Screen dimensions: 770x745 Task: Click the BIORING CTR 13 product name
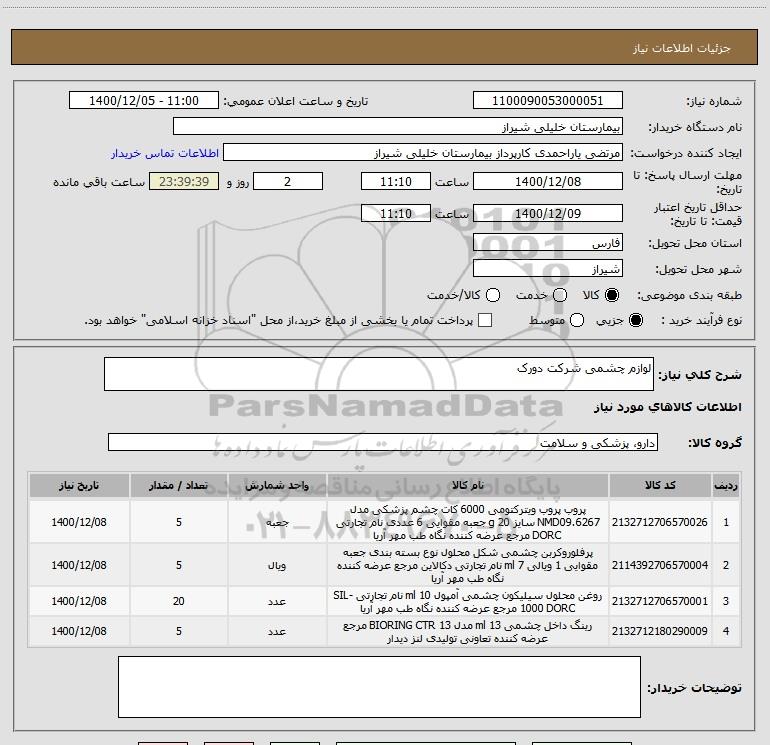tap(468, 632)
